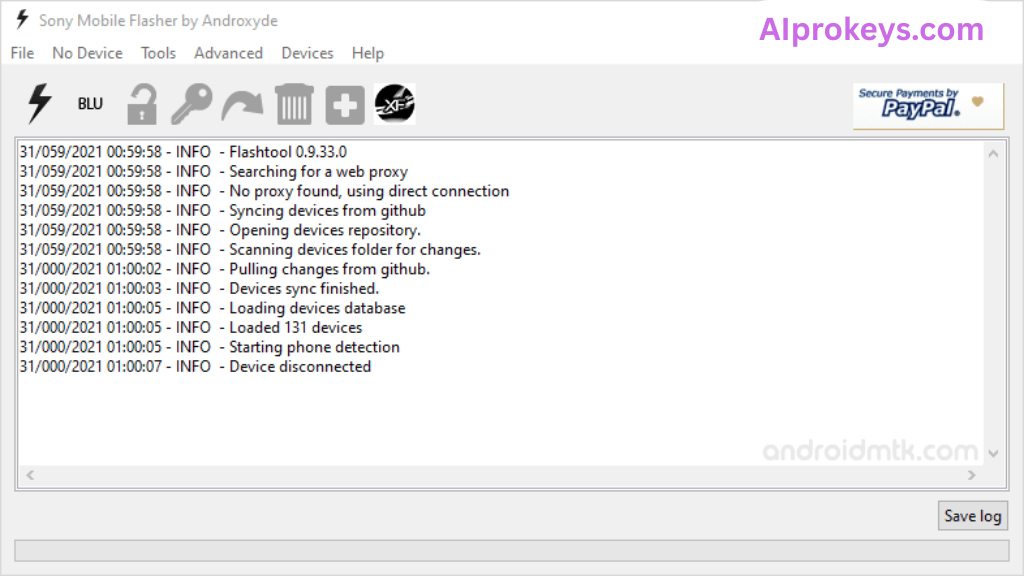Click the key icon in toolbar
The image size is (1024, 576).
192,104
